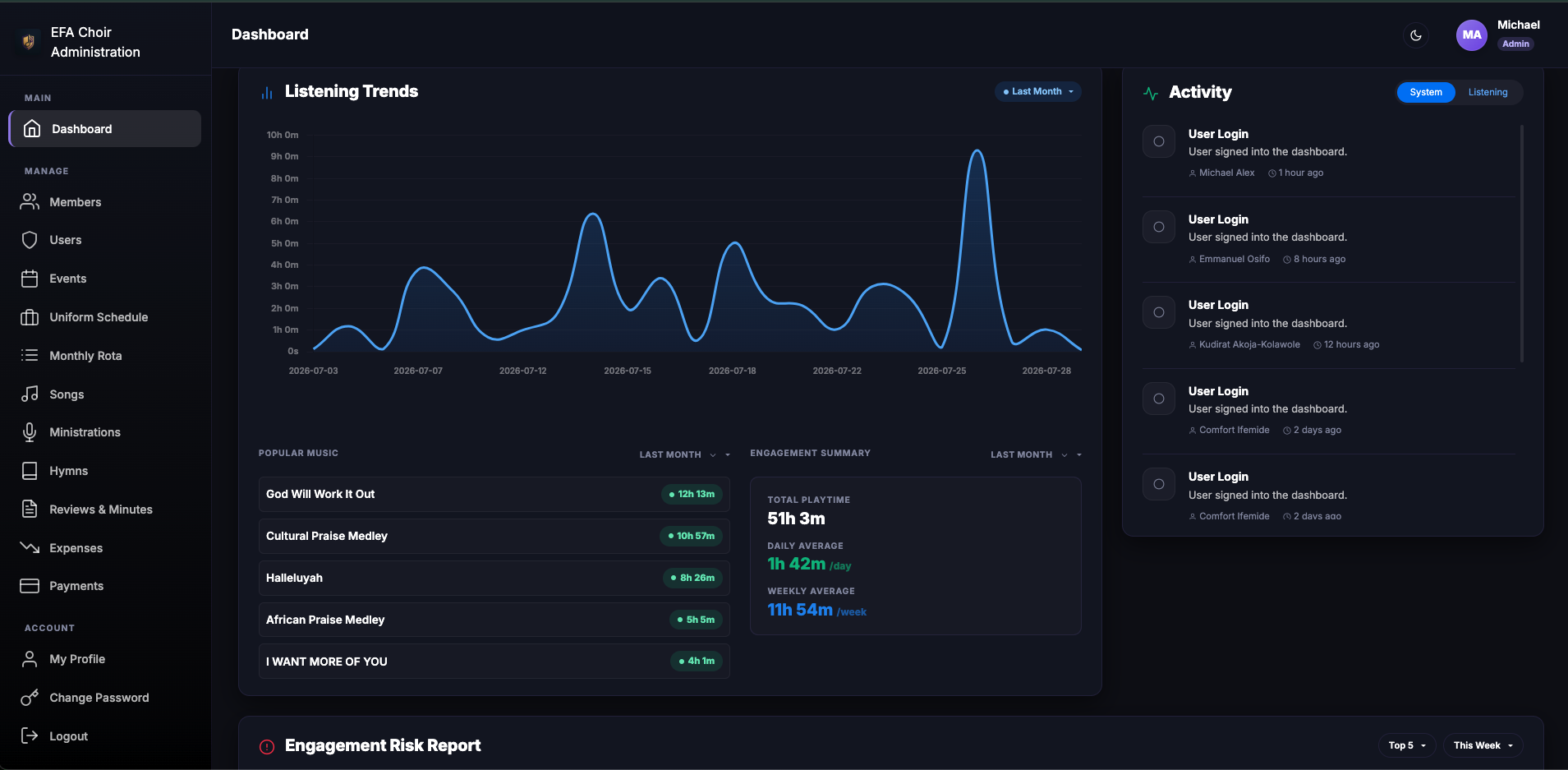Viewport: 1568px width, 770px height.
Task: Click the Members people icon
Action: 30,201
